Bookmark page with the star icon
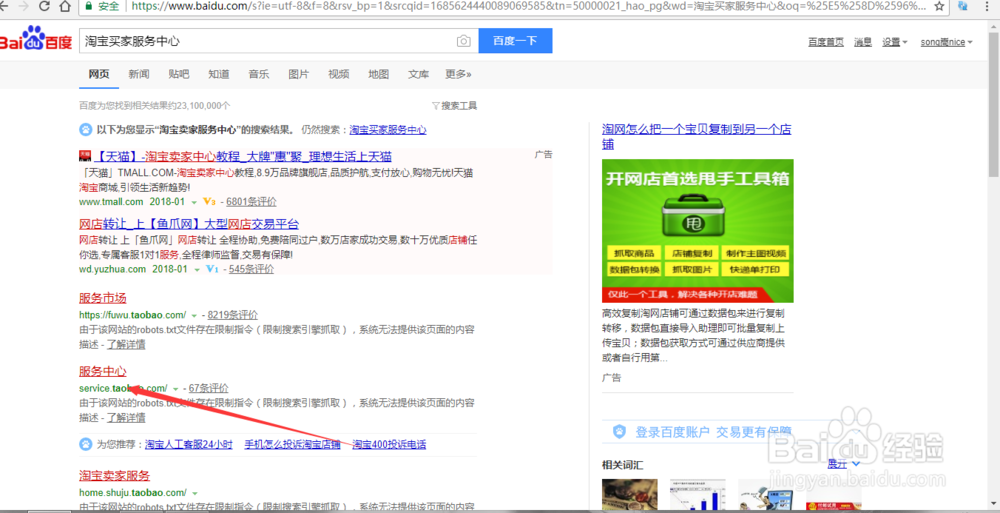The width and height of the screenshot is (1000, 513). click(x=939, y=6)
